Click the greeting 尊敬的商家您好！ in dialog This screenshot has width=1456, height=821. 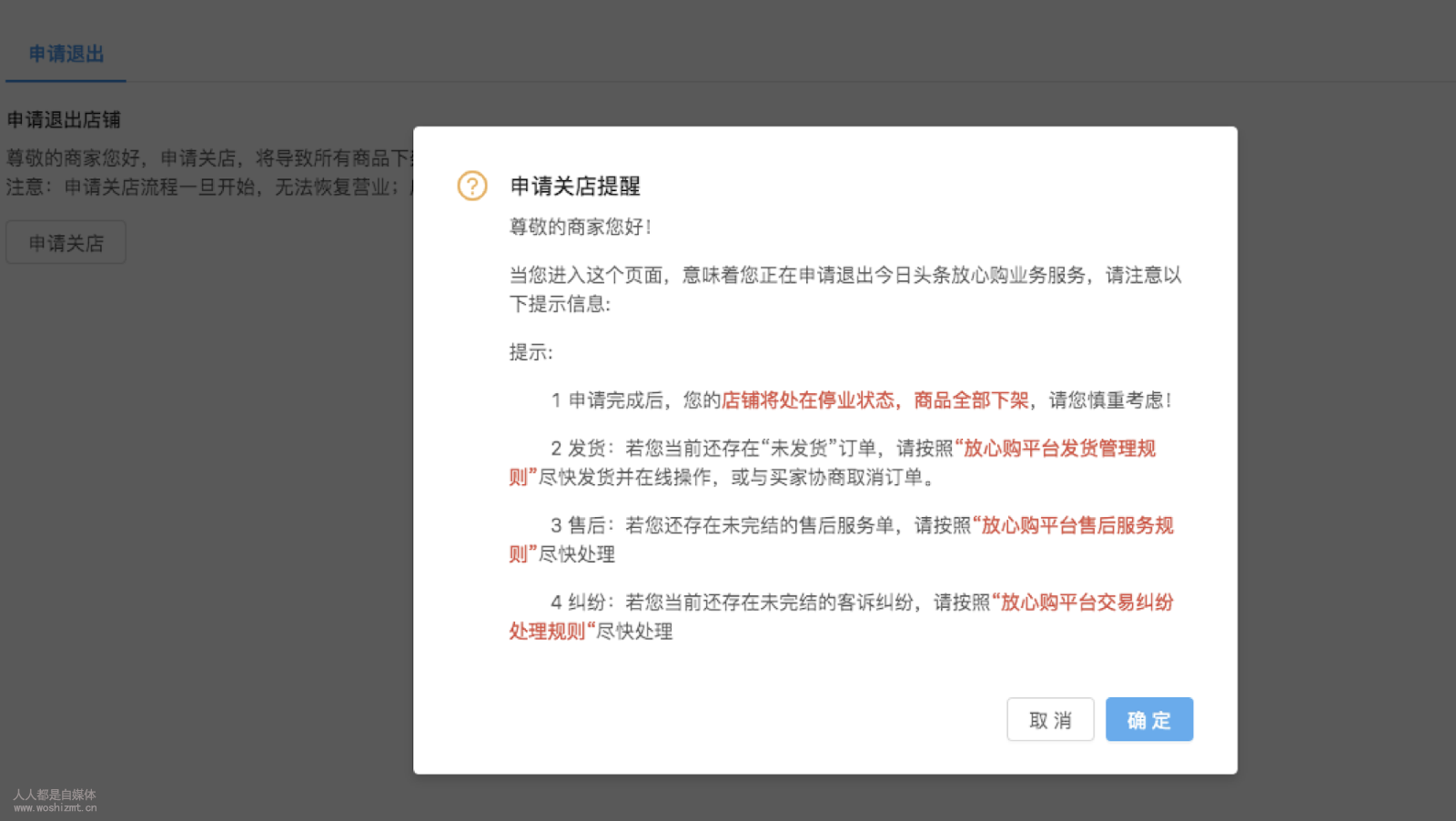pyautogui.click(x=581, y=227)
